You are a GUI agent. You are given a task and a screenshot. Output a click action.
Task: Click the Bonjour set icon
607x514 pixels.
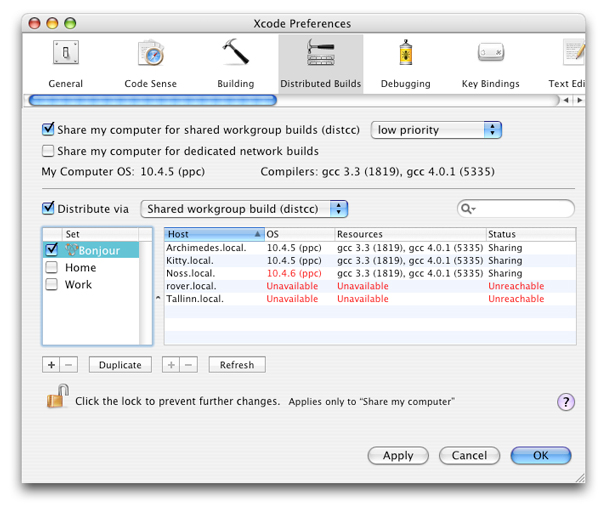tap(71, 250)
